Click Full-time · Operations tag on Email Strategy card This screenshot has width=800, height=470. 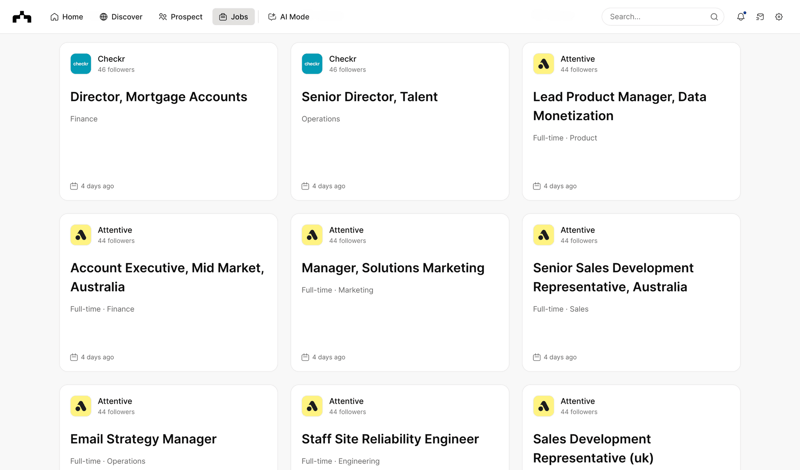click(x=108, y=461)
